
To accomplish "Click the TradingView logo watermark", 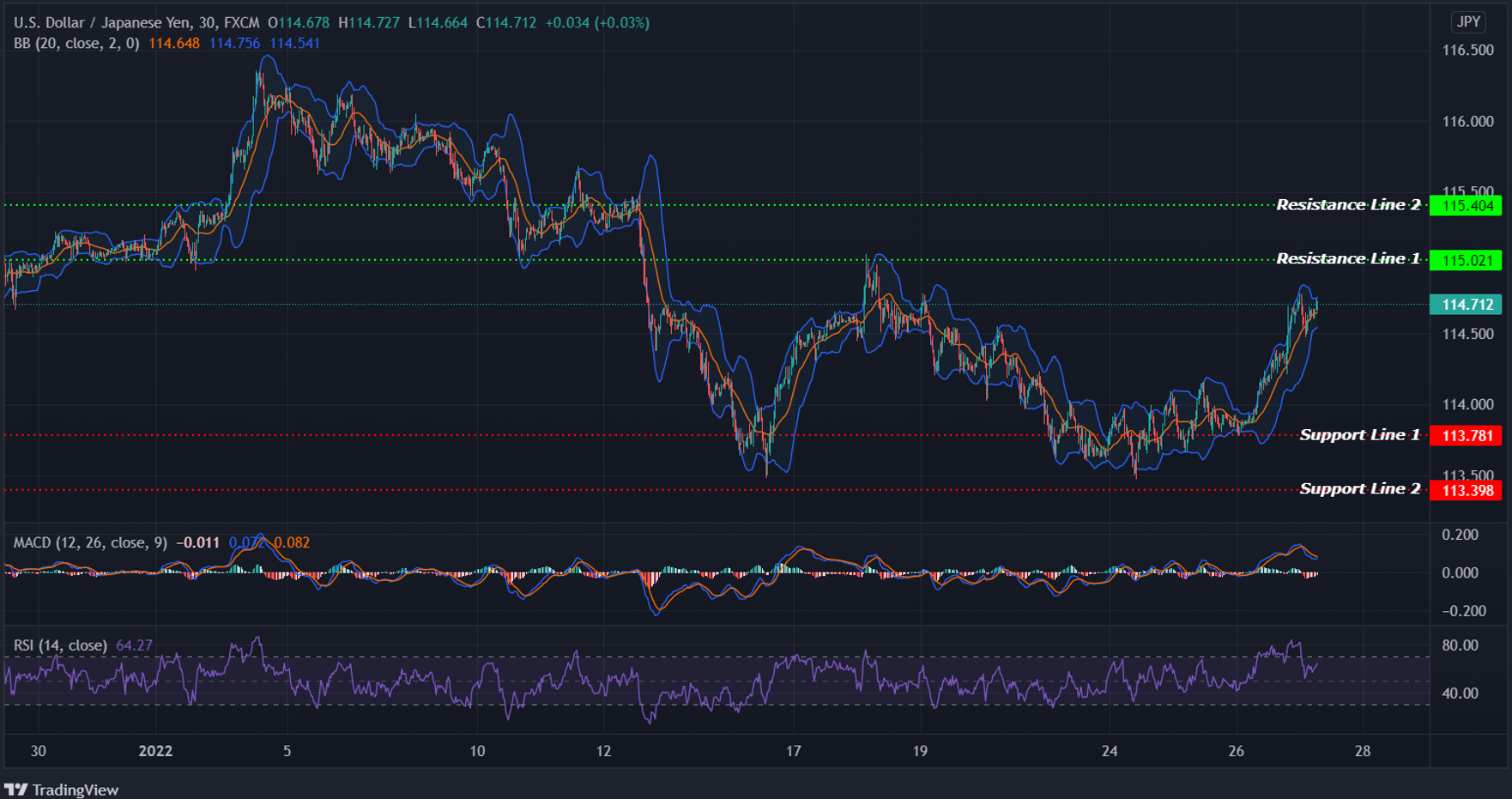I will pyautogui.click(x=17, y=790).
